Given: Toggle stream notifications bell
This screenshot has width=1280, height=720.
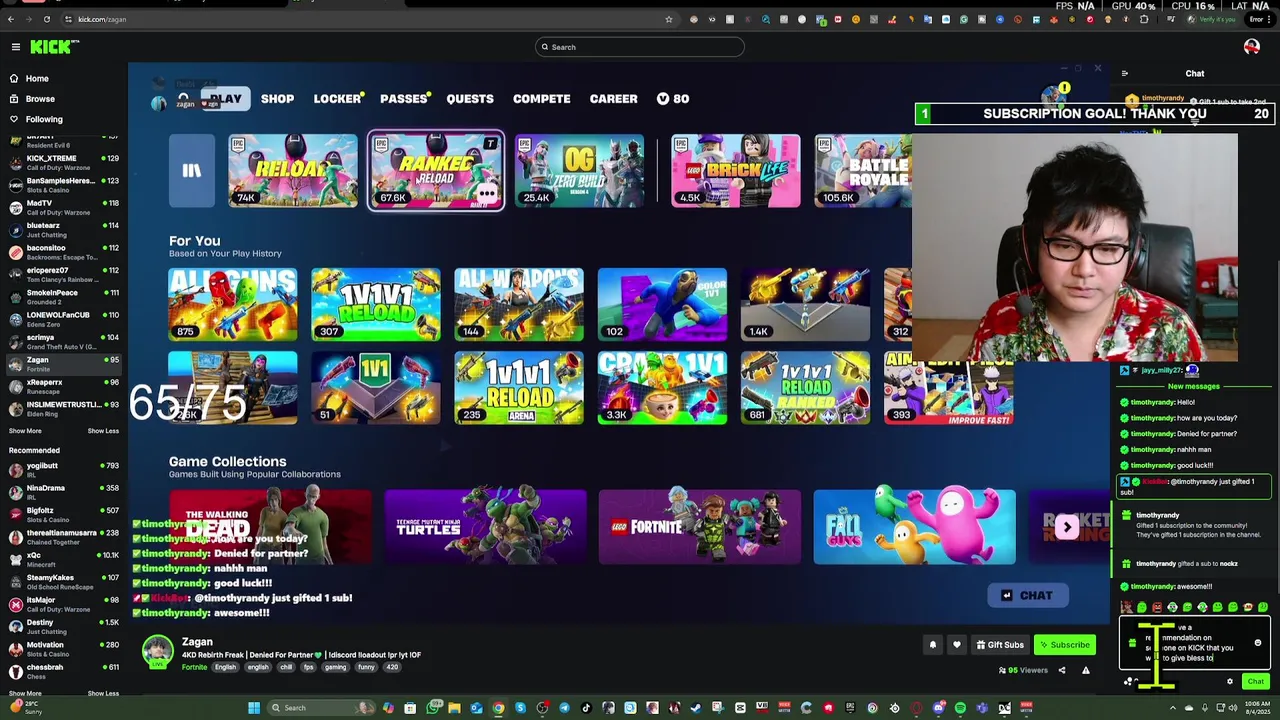Looking at the screenshot, I should point(932,645).
